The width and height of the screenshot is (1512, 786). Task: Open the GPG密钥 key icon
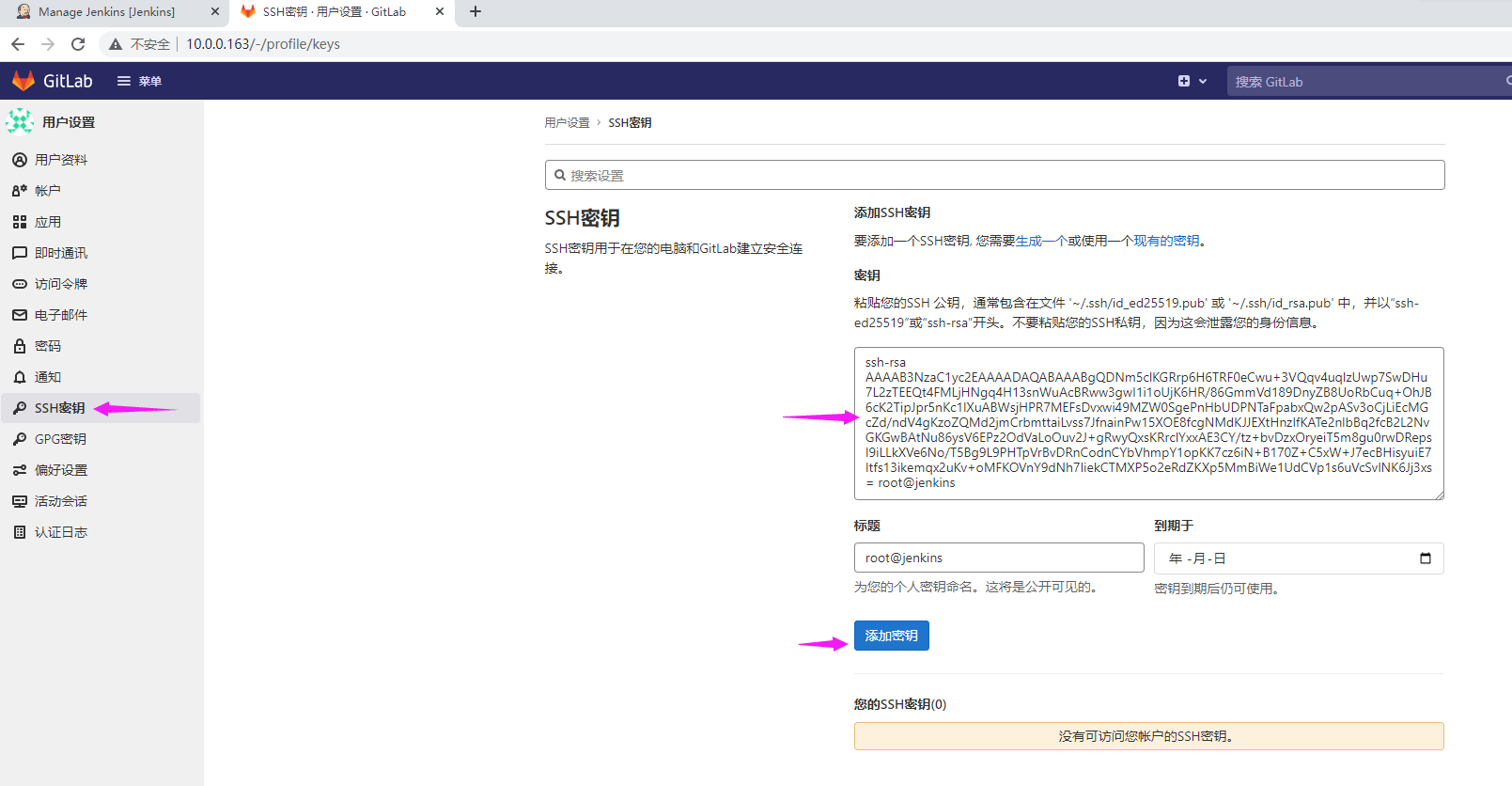[x=20, y=439]
